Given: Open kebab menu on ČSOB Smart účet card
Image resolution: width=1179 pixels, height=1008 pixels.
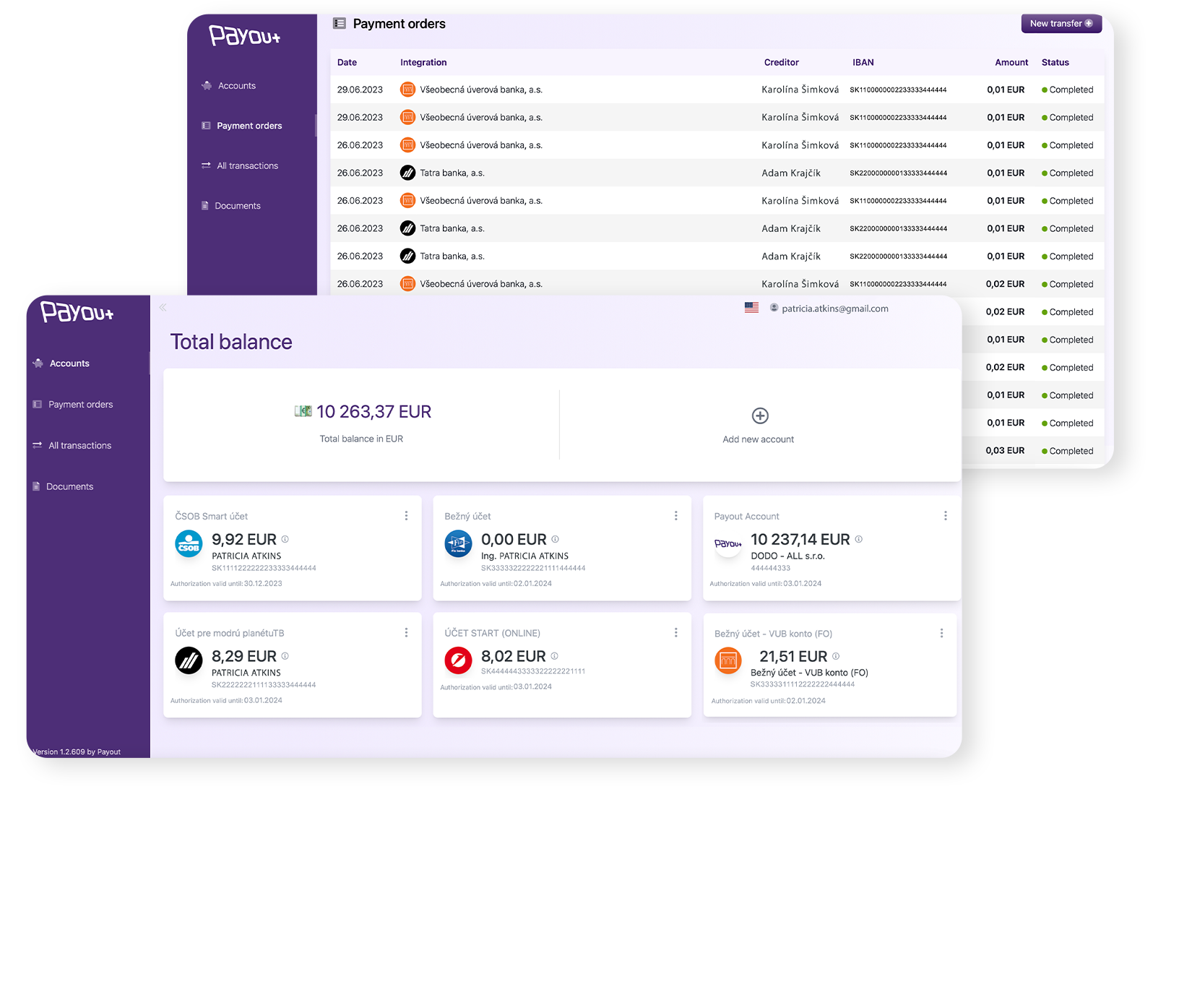Looking at the screenshot, I should pyautogui.click(x=406, y=516).
